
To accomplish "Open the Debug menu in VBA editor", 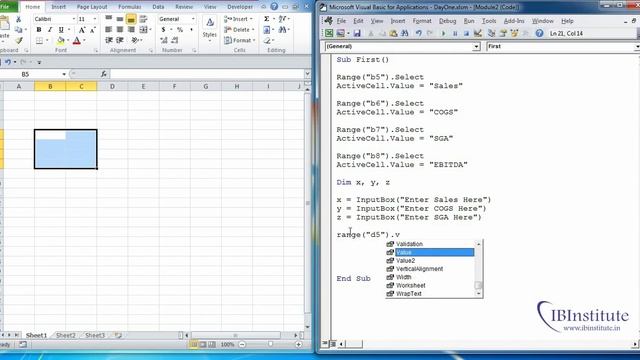I will [447, 21].
